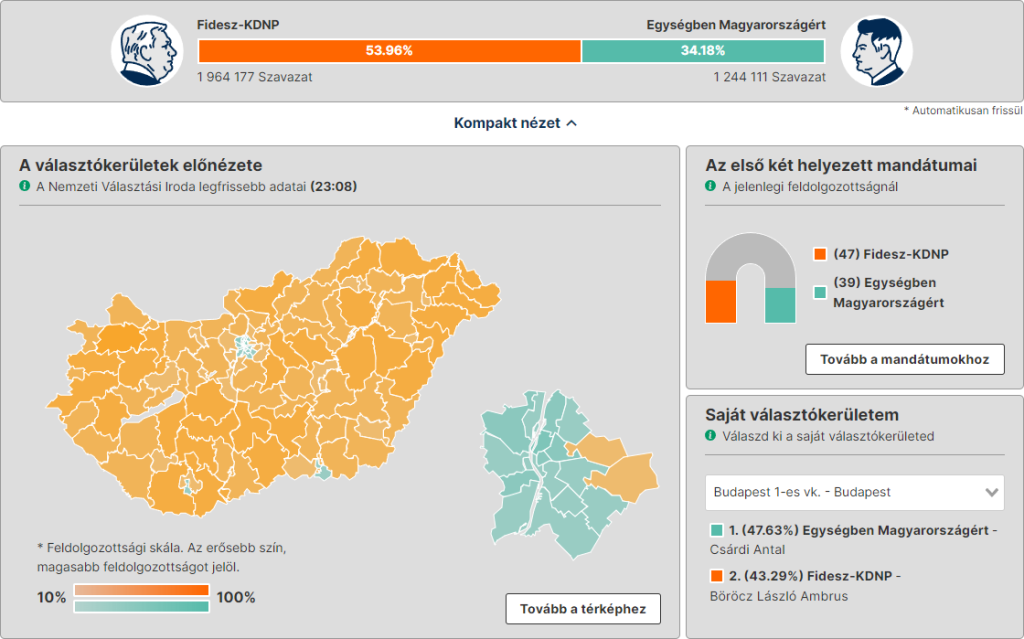
Task: Click the Egységben Magyarországért name above the bar
Action: pyautogui.click(x=736, y=25)
